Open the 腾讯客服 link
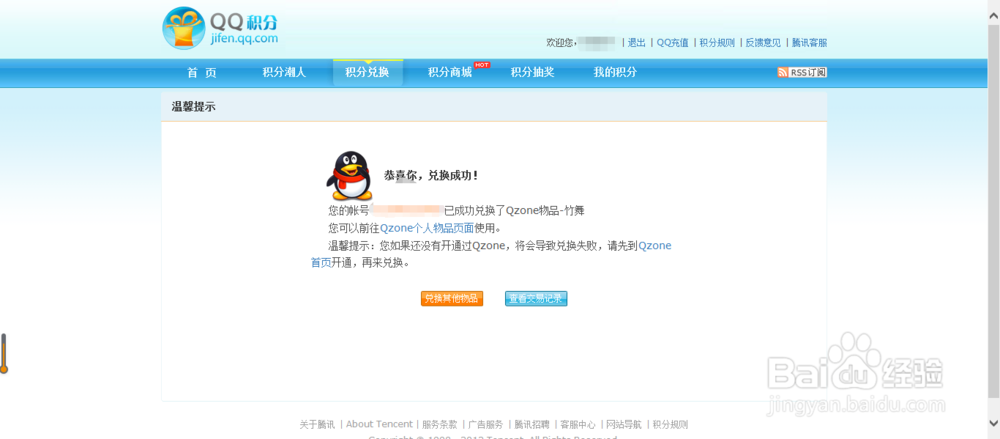The image size is (1000, 439). click(809, 43)
